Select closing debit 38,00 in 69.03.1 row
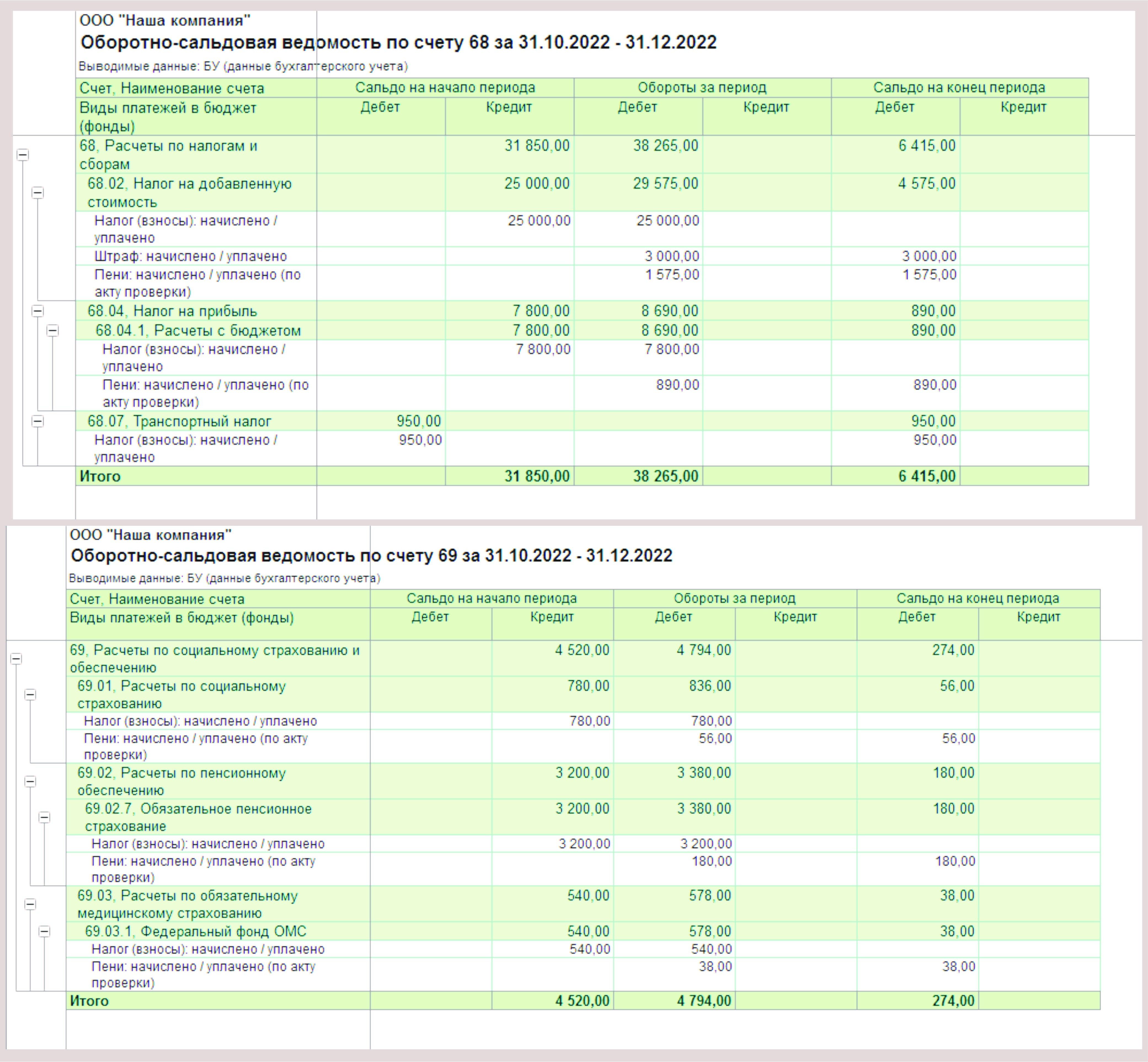The image size is (1148, 1062). click(x=957, y=932)
